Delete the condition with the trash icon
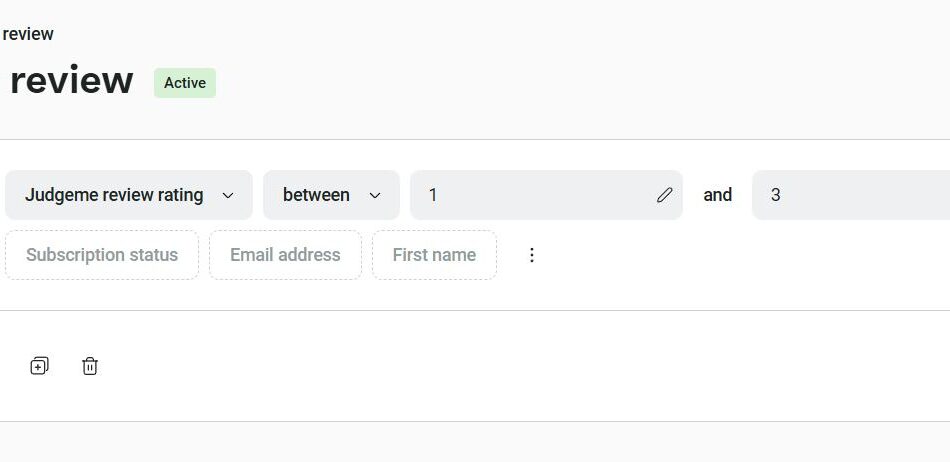 (90, 366)
